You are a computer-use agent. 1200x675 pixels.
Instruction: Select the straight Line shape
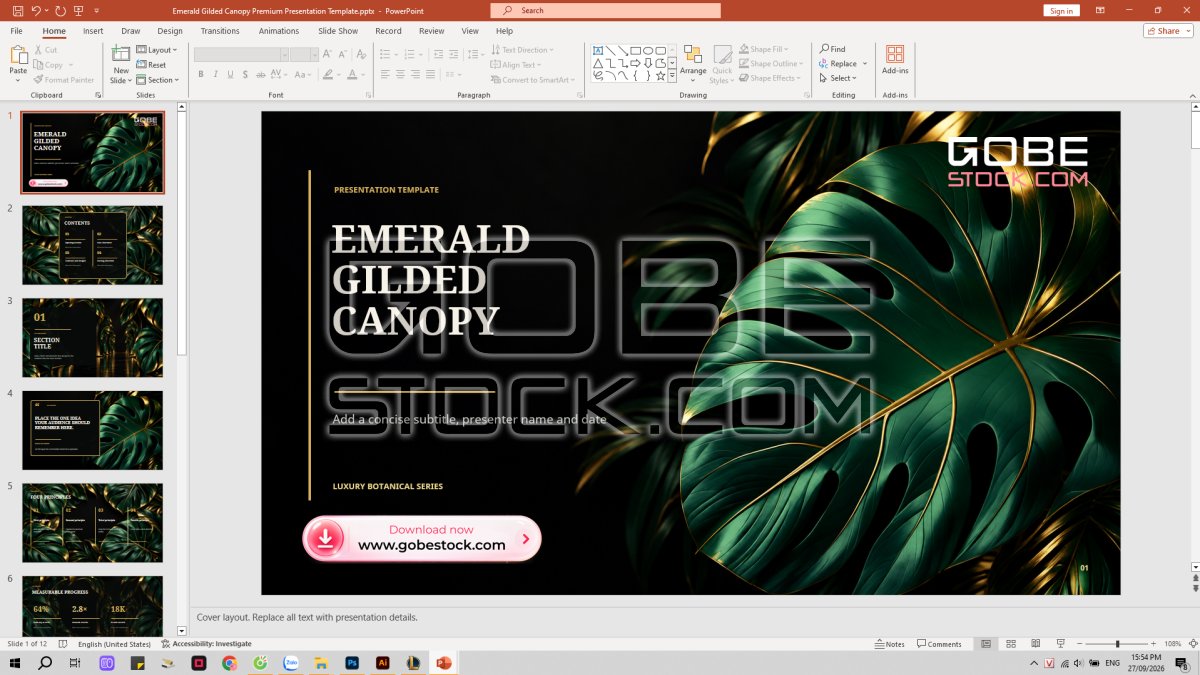tap(610, 50)
